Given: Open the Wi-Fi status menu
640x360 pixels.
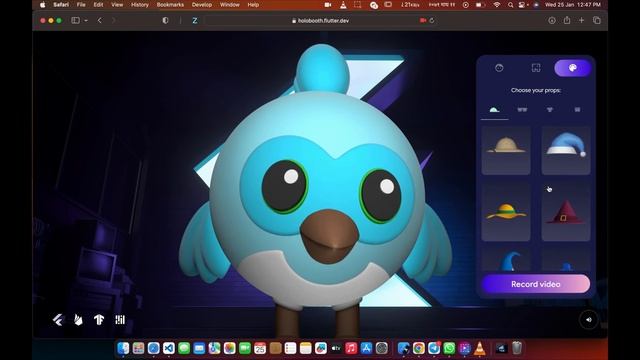Looking at the screenshot, I should click(497, 5).
